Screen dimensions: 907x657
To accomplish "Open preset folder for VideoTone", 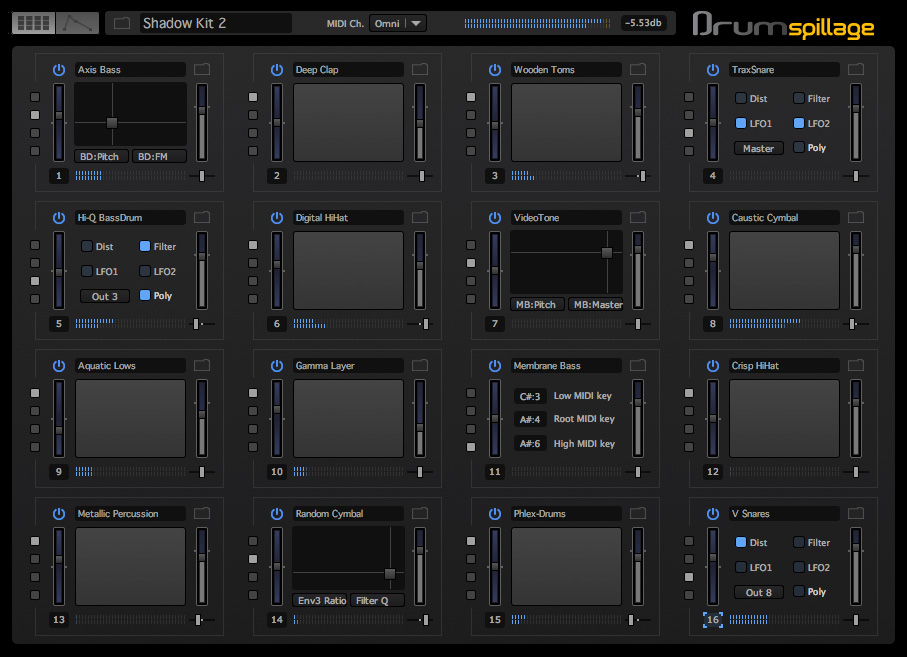I will [637, 217].
